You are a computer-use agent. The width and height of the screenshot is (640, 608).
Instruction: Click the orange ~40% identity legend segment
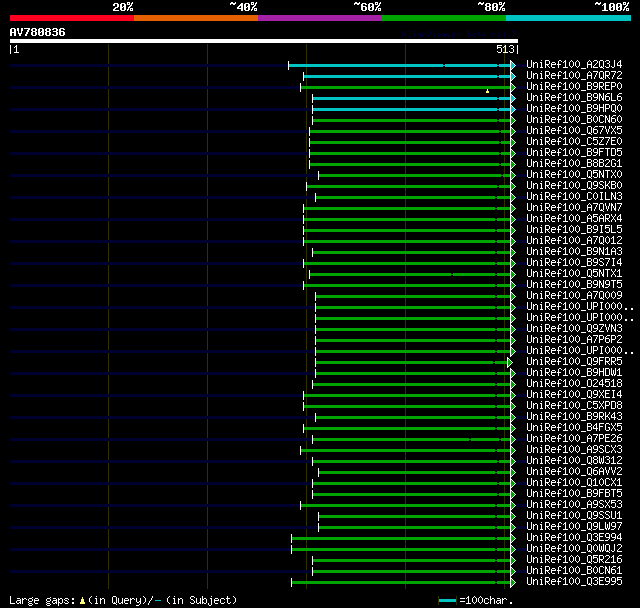tap(196, 18)
